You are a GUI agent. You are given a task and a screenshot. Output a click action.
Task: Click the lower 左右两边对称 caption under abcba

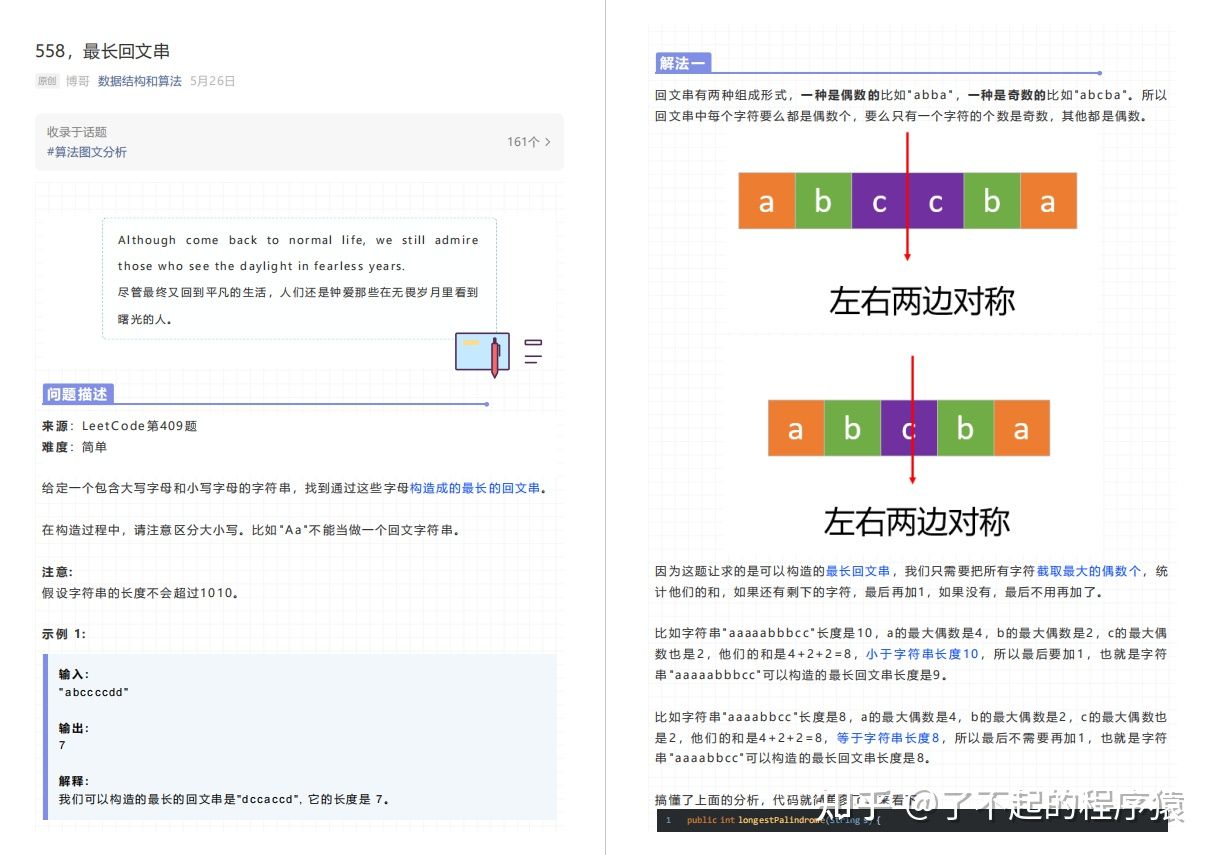(916, 521)
